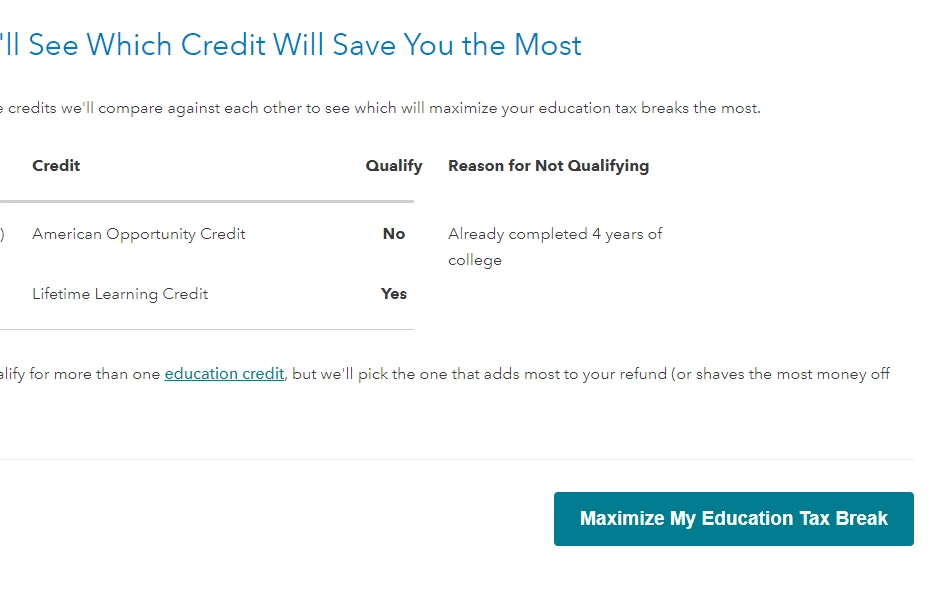This screenshot has width=946, height=597.
Task: Click the shaves the most money off text
Action: point(793,374)
